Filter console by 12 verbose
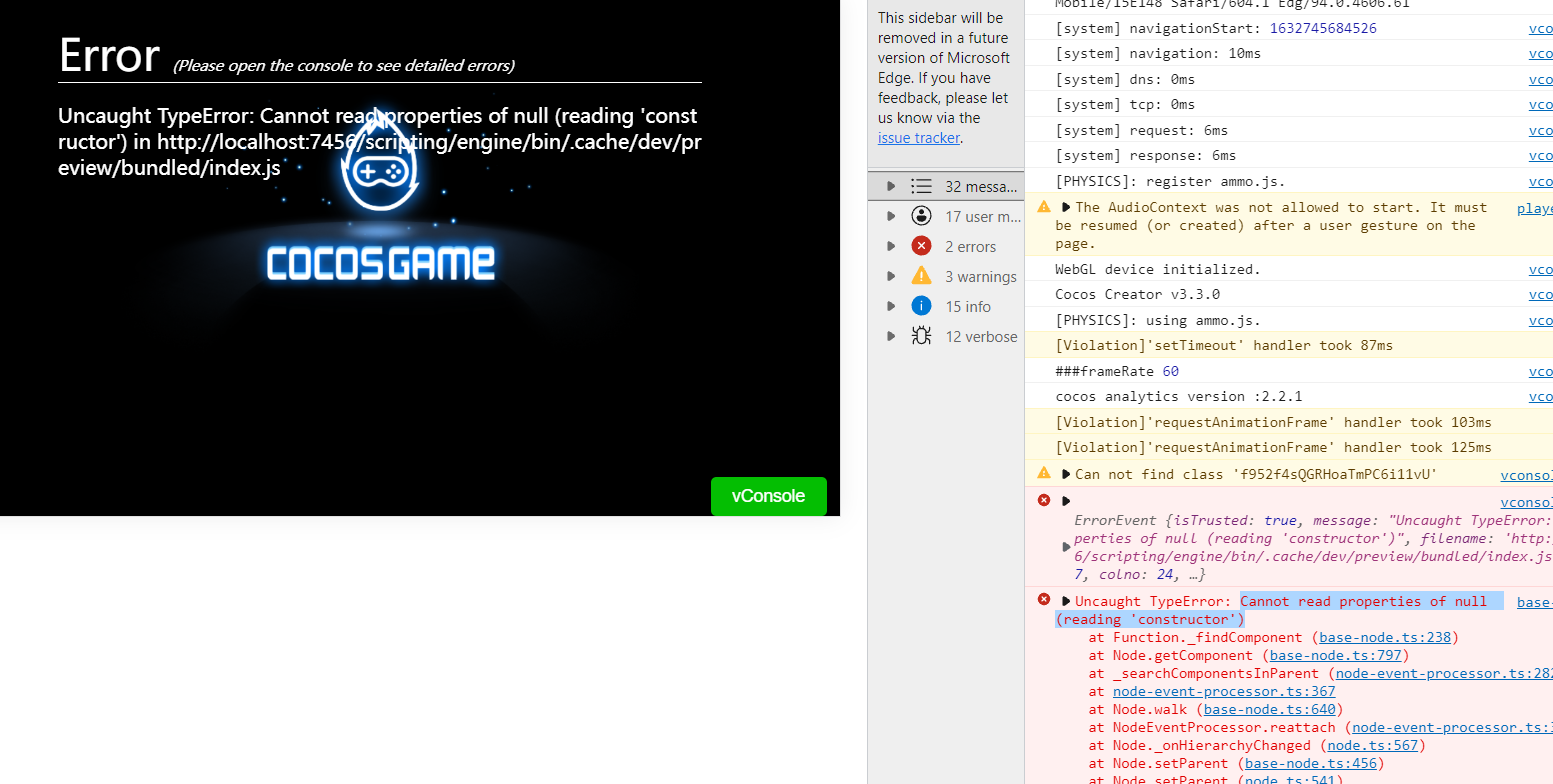The width and height of the screenshot is (1553, 784). (946, 336)
